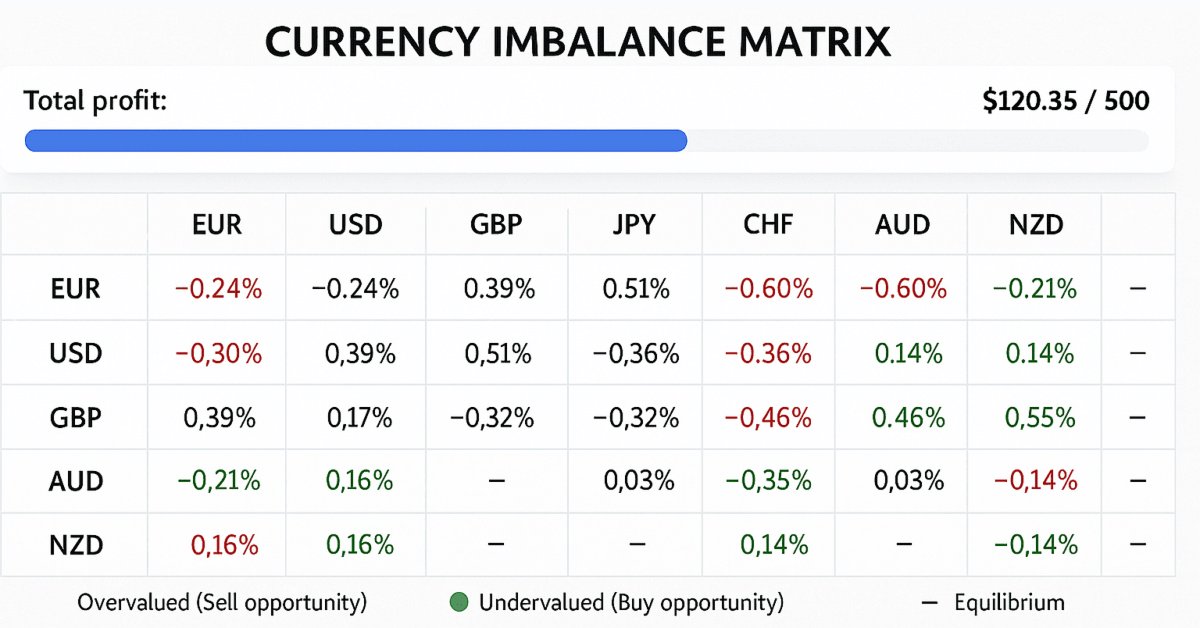The height and width of the screenshot is (628, 1200).
Task: Click the NZD row header
Action: 76,545
